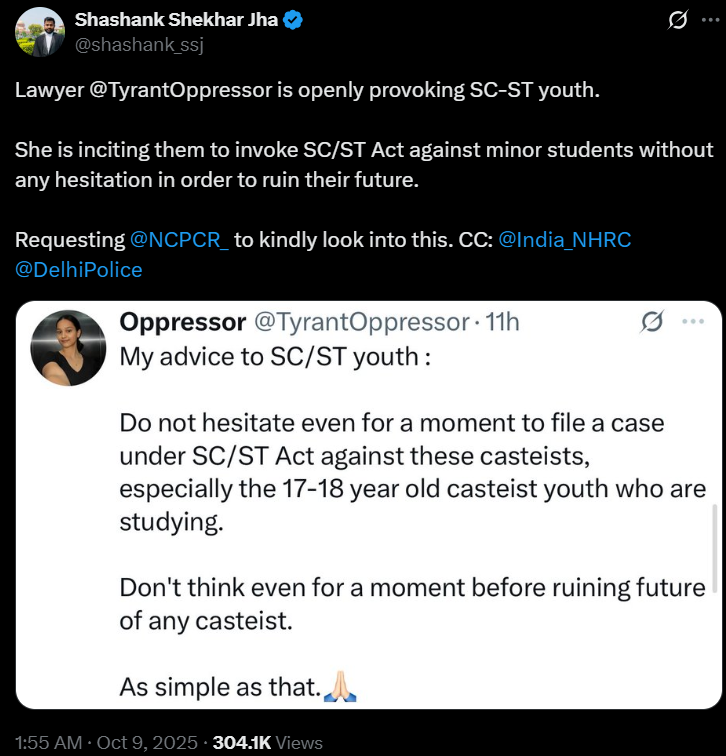Screen dimensions: 726x756
Task: Open the @DelhiPolice mention
Action: coord(79,270)
